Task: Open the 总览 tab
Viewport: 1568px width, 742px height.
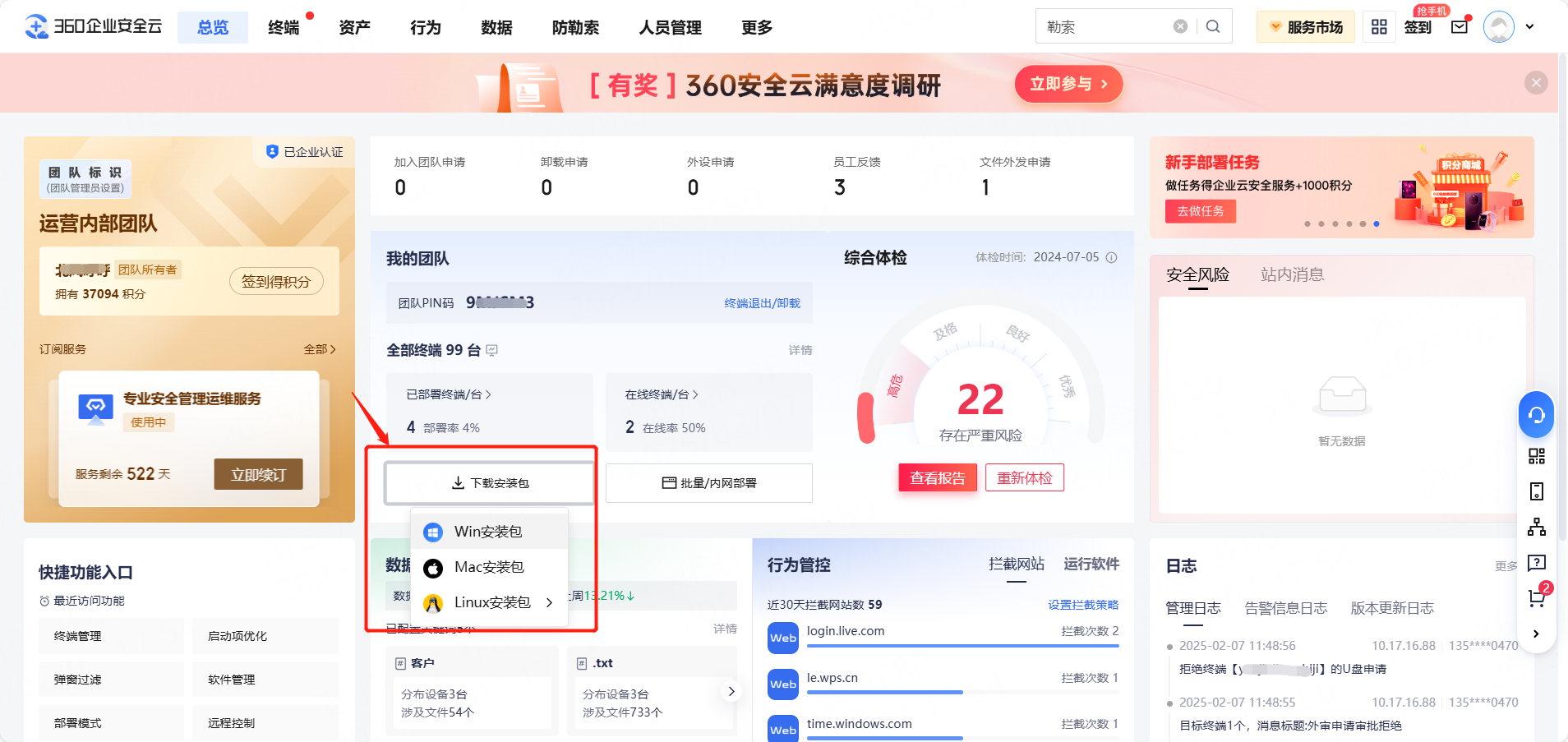Action: coord(213,27)
